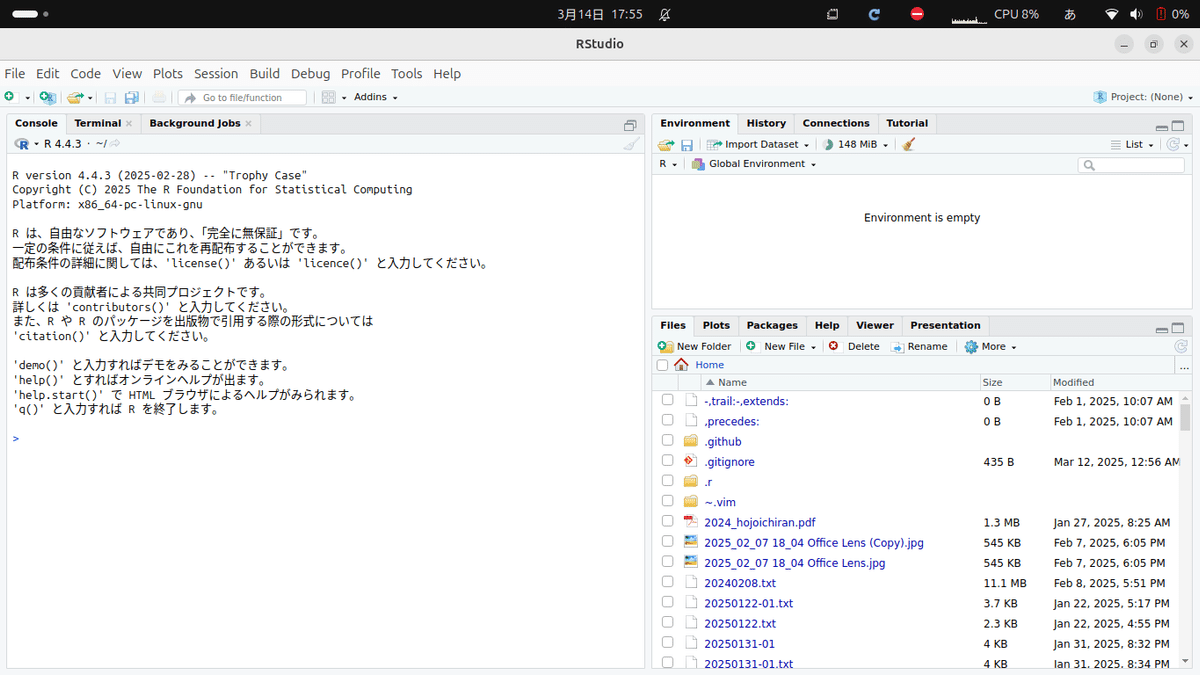Refresh the Files pane listing
The height and width of the screenshot is (675, 1200).
click(1181, 345)
